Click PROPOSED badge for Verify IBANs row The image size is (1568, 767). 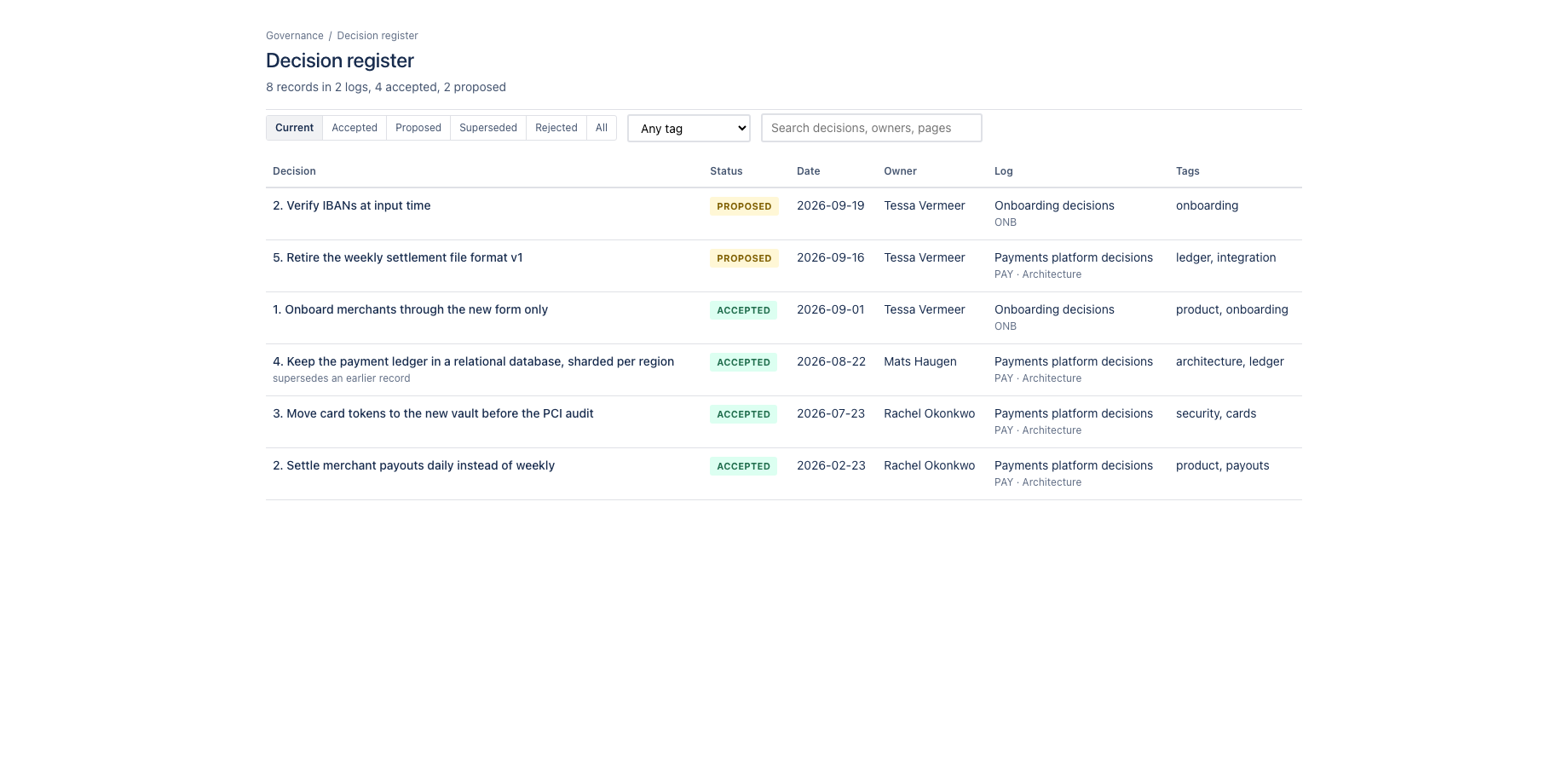(744, 206)
